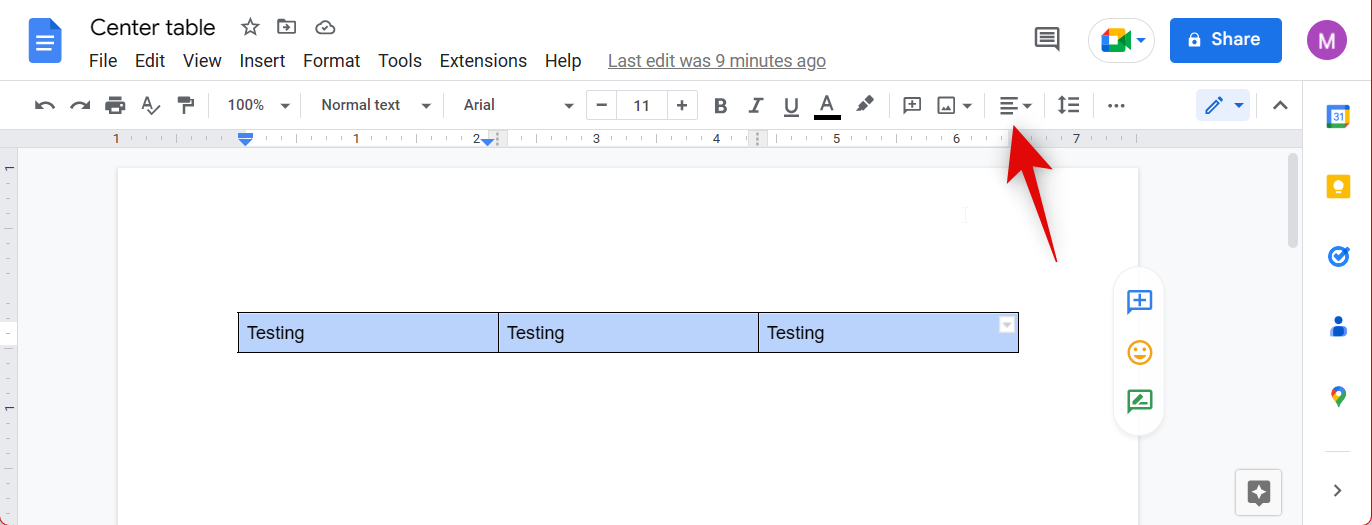Star the Center table document
The image size is (1372, 525).
coord(250,27)
